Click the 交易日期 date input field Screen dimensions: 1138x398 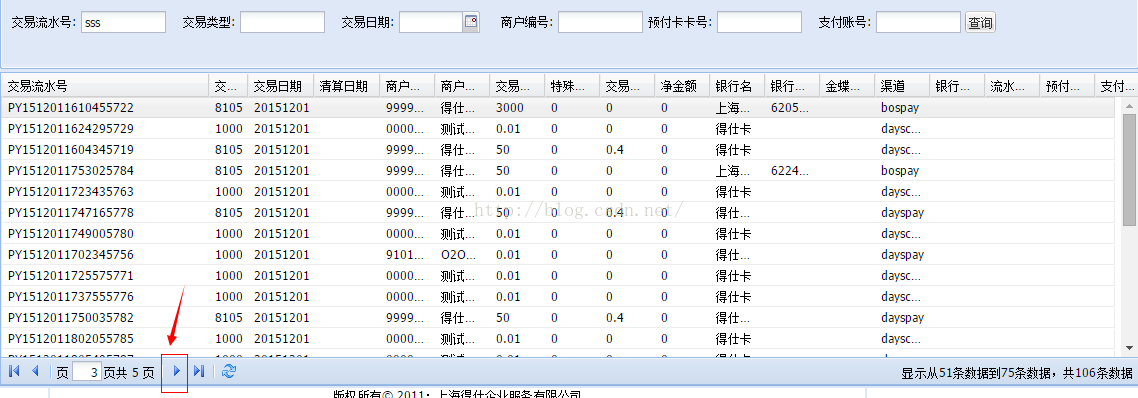431,23
